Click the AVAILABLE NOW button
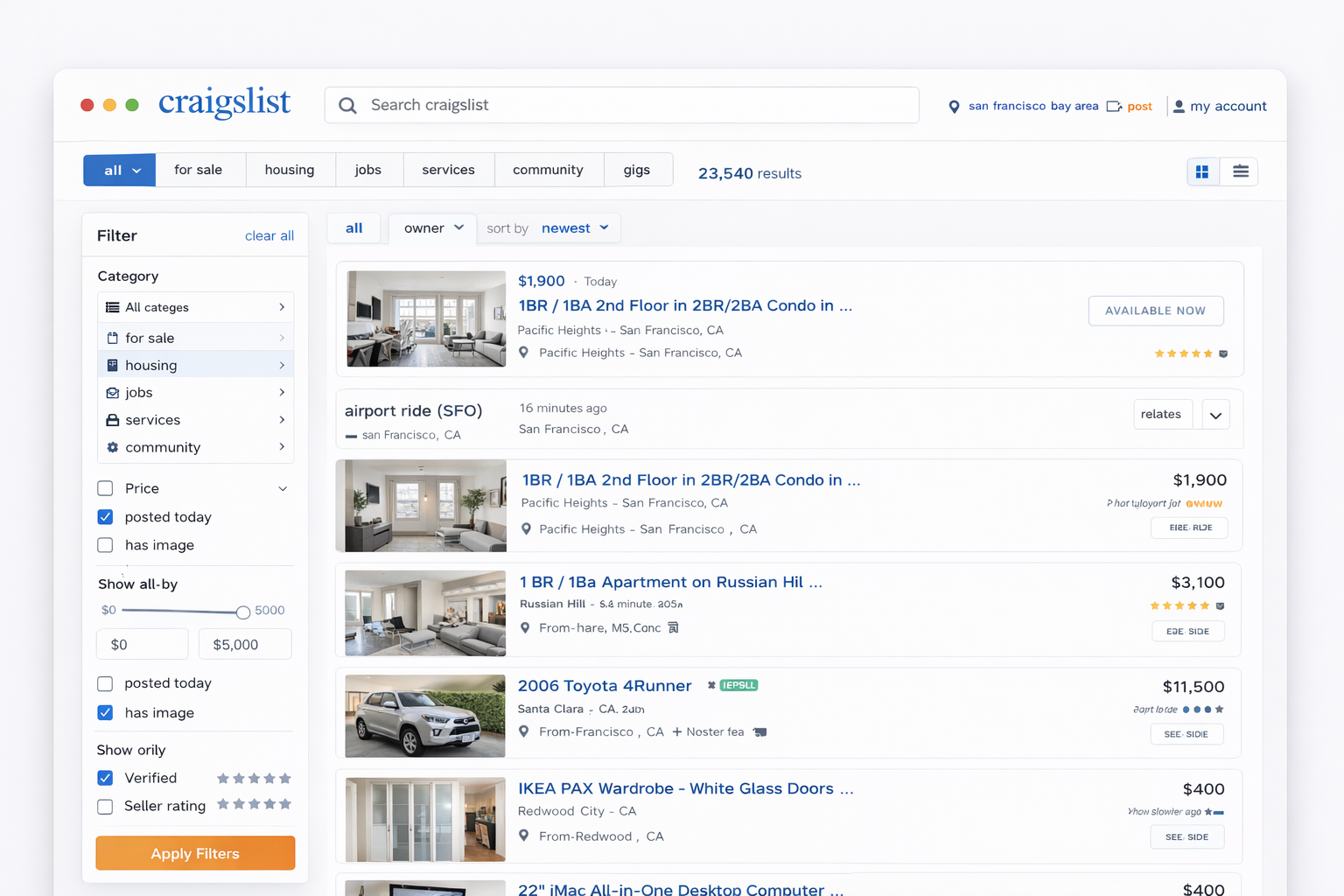Screen dimensions: 1344x896 (x=1156, y=311)
